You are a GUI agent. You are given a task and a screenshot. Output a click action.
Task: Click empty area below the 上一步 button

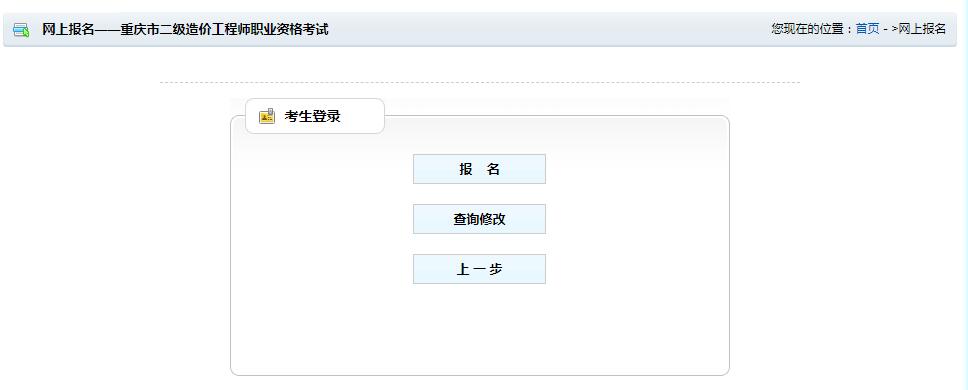click(479, 327)
